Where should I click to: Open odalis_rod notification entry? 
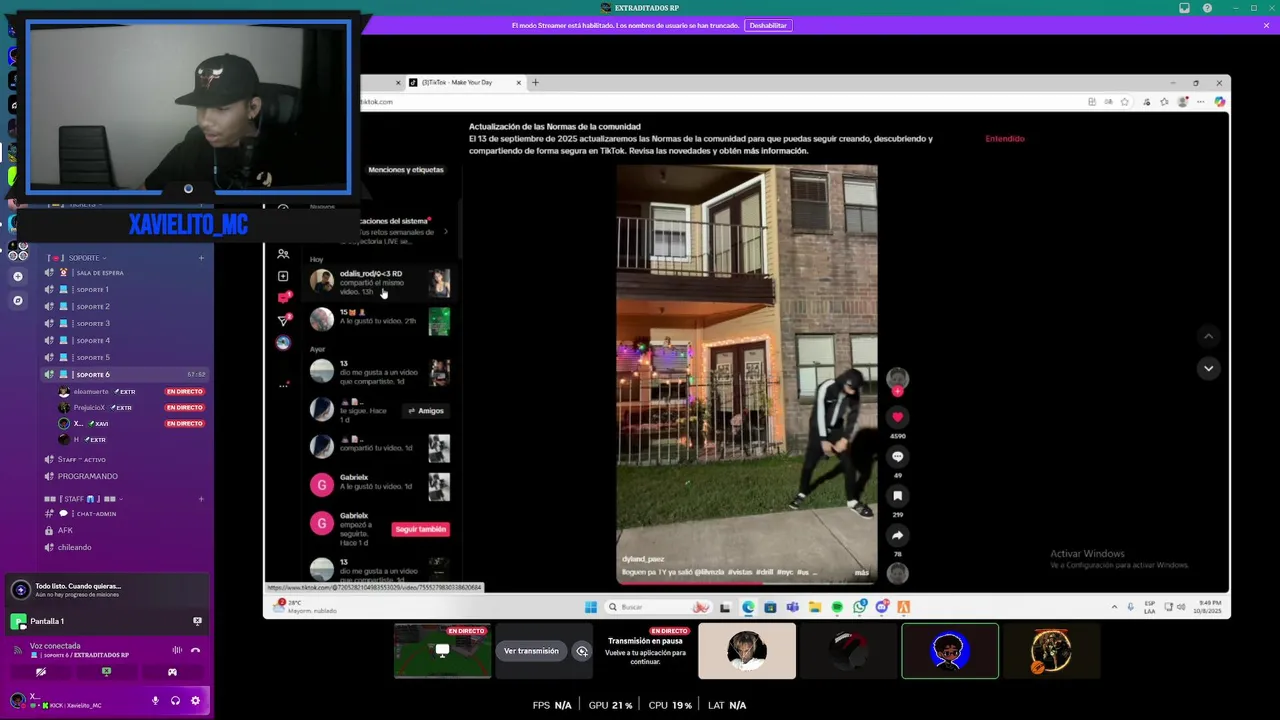coord(380,283)
